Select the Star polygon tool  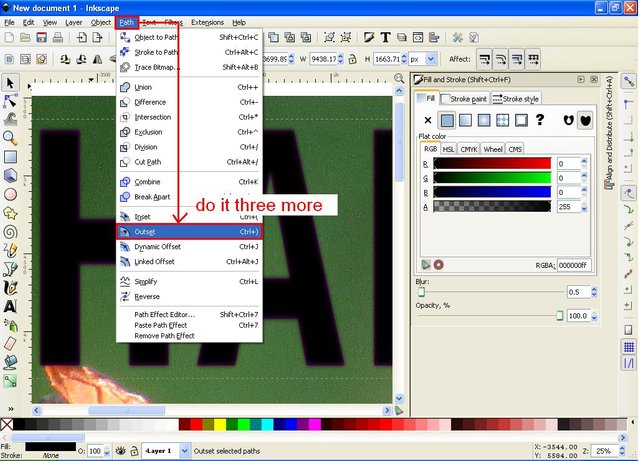10,213
